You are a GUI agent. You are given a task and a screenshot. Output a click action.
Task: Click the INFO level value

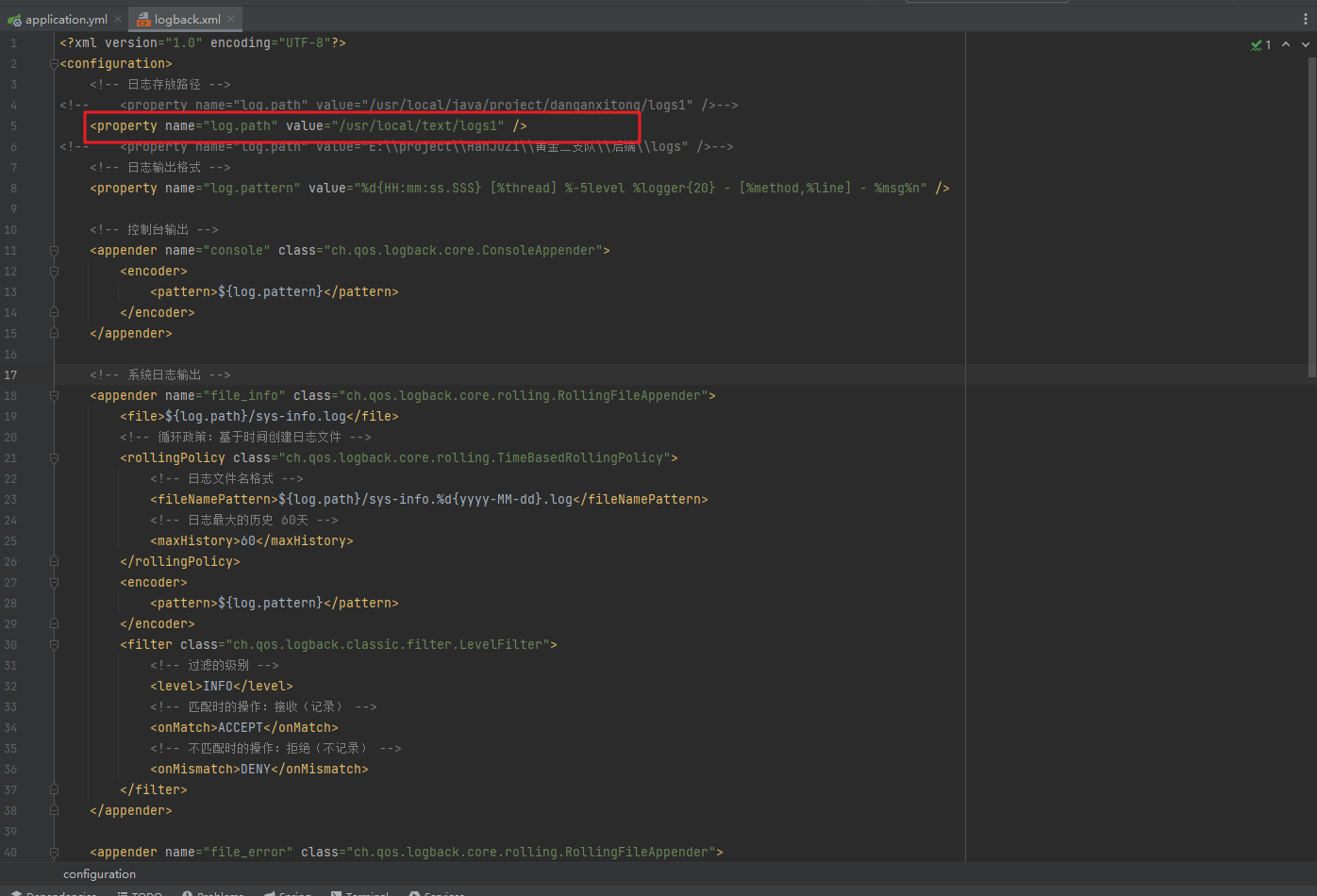pyautogui.click(x=218, y=687)
